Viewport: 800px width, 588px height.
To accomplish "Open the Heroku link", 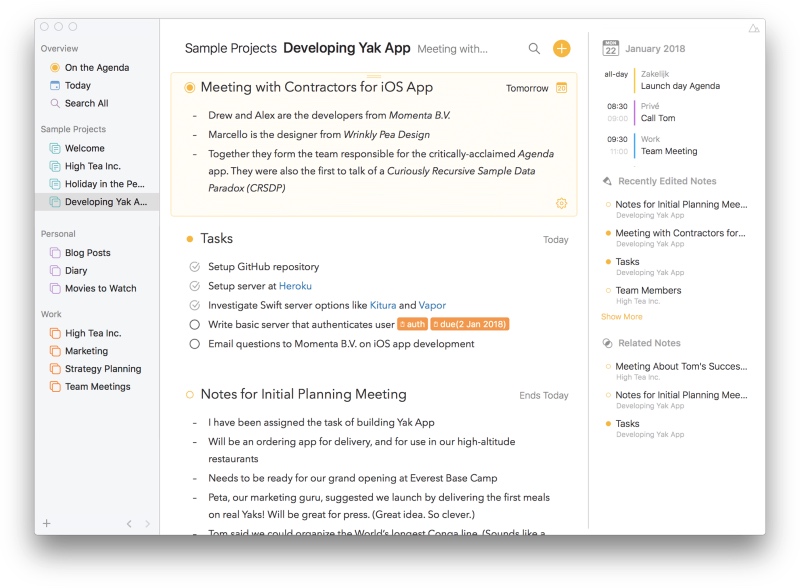I will 295,286.
